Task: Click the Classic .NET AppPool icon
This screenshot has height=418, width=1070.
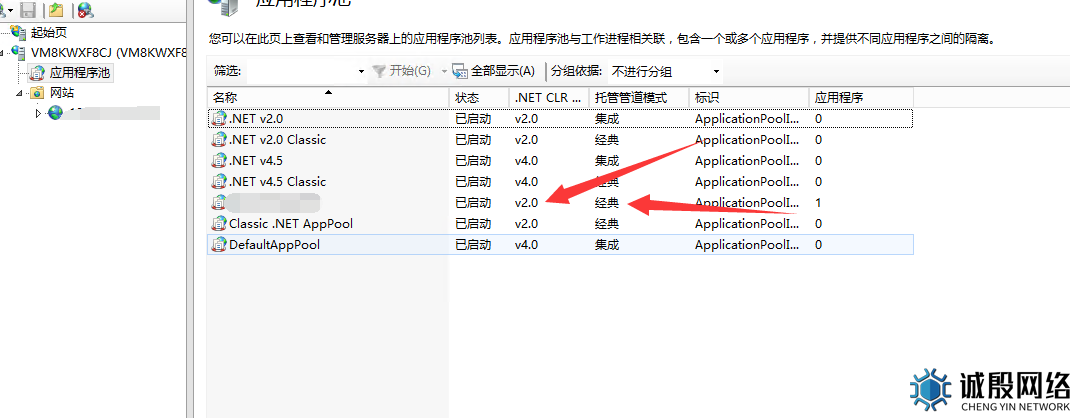Action: 219,223
